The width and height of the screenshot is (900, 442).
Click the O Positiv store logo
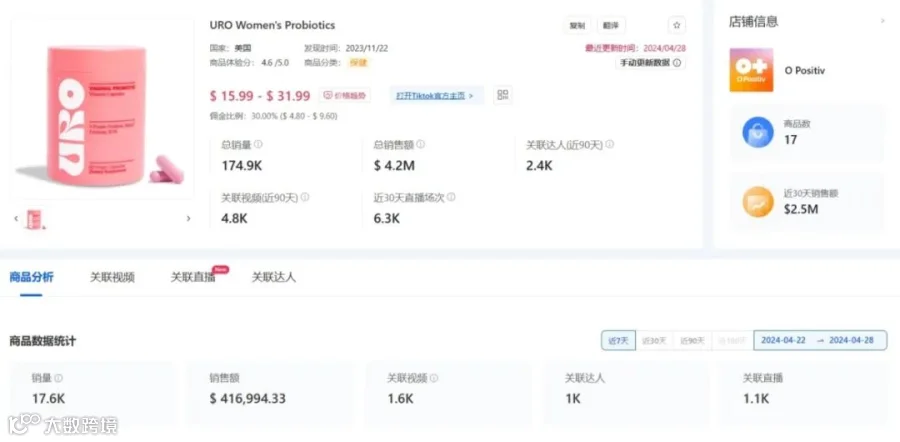[751, 70]
